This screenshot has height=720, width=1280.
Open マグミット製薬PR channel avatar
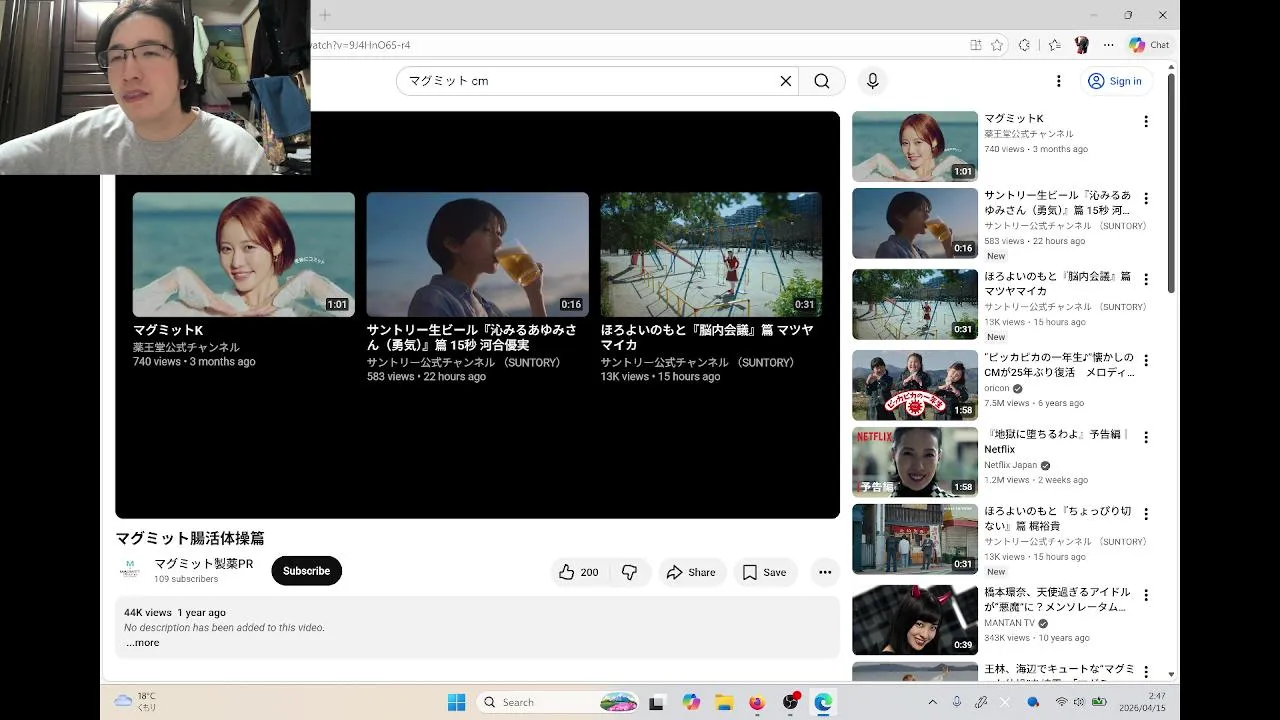130,570
